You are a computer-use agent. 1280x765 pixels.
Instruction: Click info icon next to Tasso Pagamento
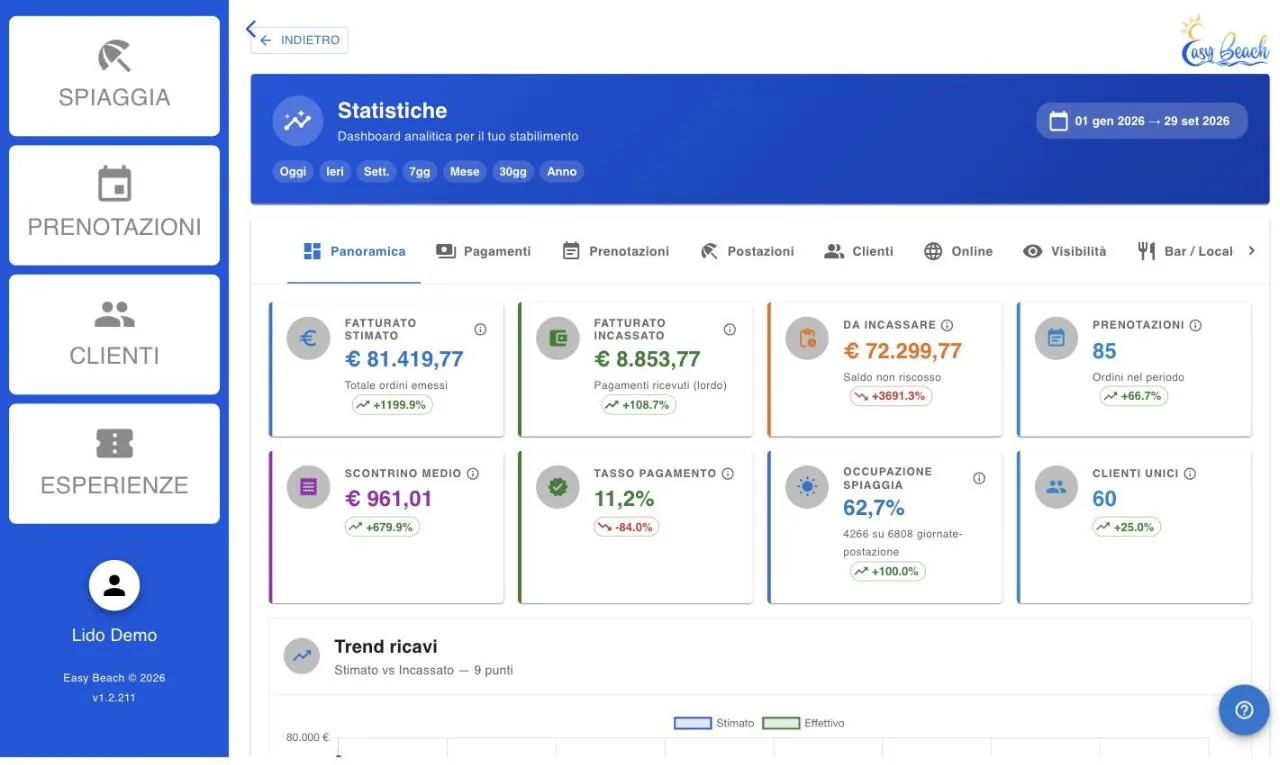[728, 473]
